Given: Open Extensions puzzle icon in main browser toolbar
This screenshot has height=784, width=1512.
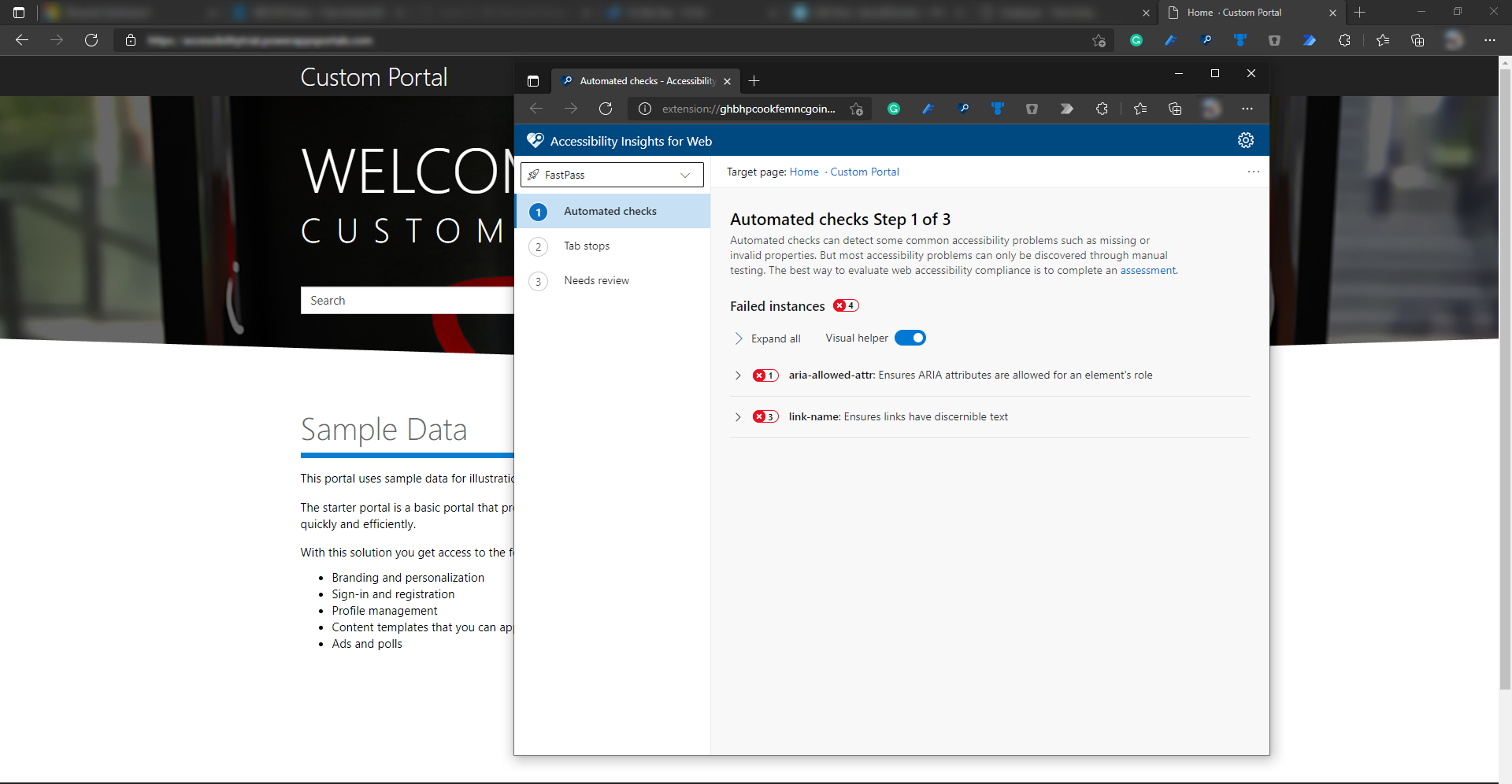Looking at the screenshot, I should click(x=1344, y=40).
